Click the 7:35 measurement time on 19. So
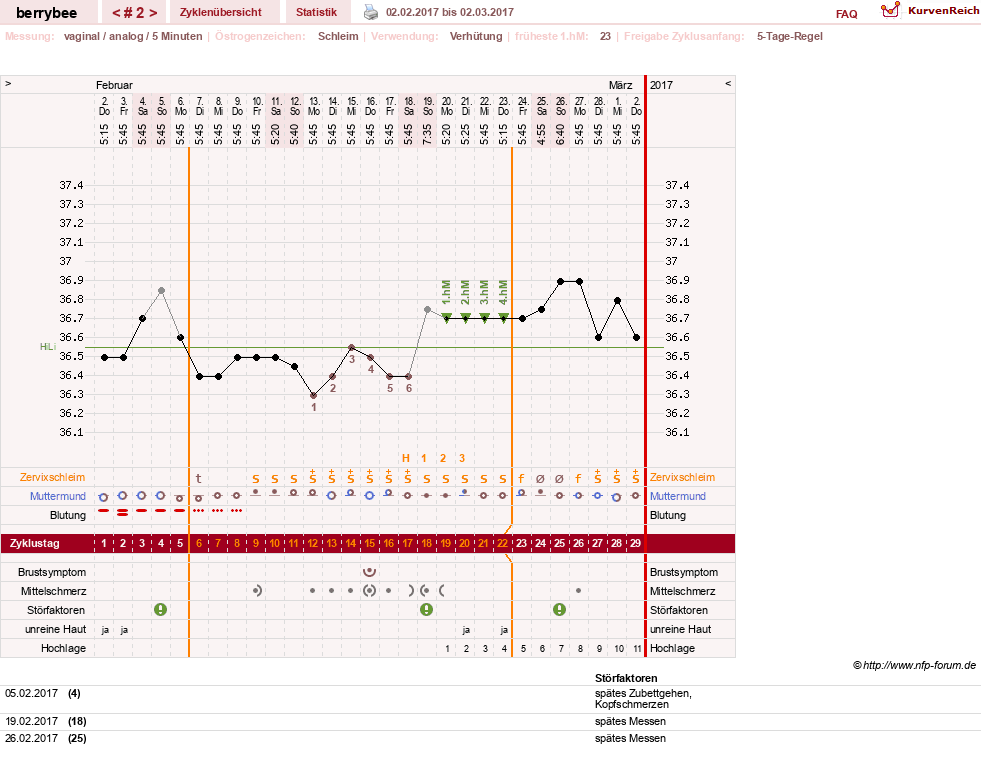The width and height of the screenshot is (981, 771). click(427, 134)
